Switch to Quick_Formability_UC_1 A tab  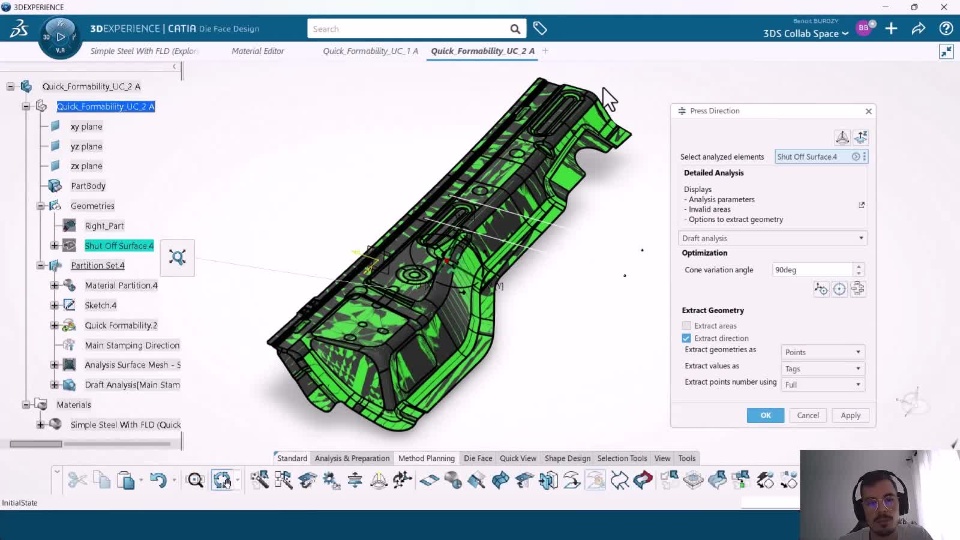(x=370, y=51)
